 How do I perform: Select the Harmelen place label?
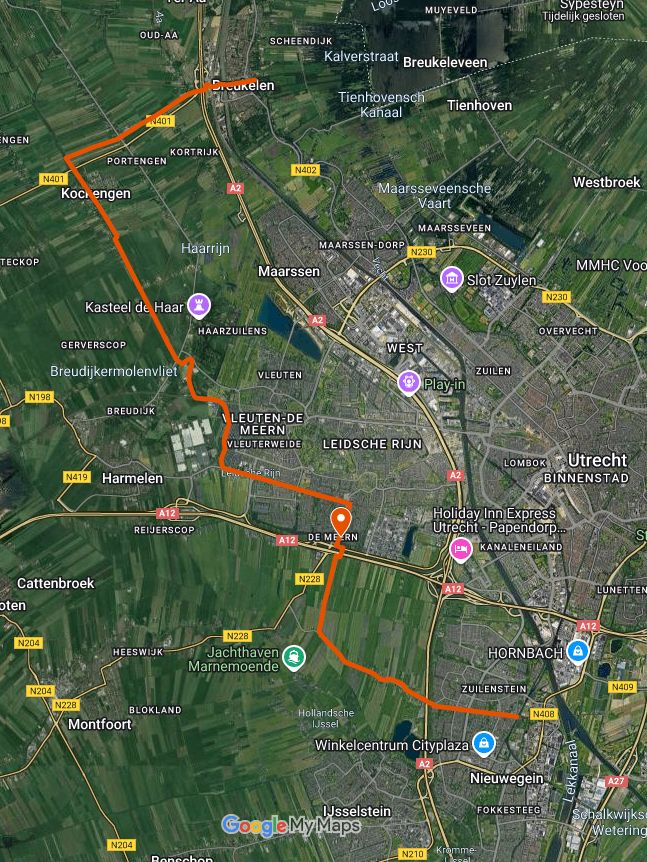click(x=132, y=478)
